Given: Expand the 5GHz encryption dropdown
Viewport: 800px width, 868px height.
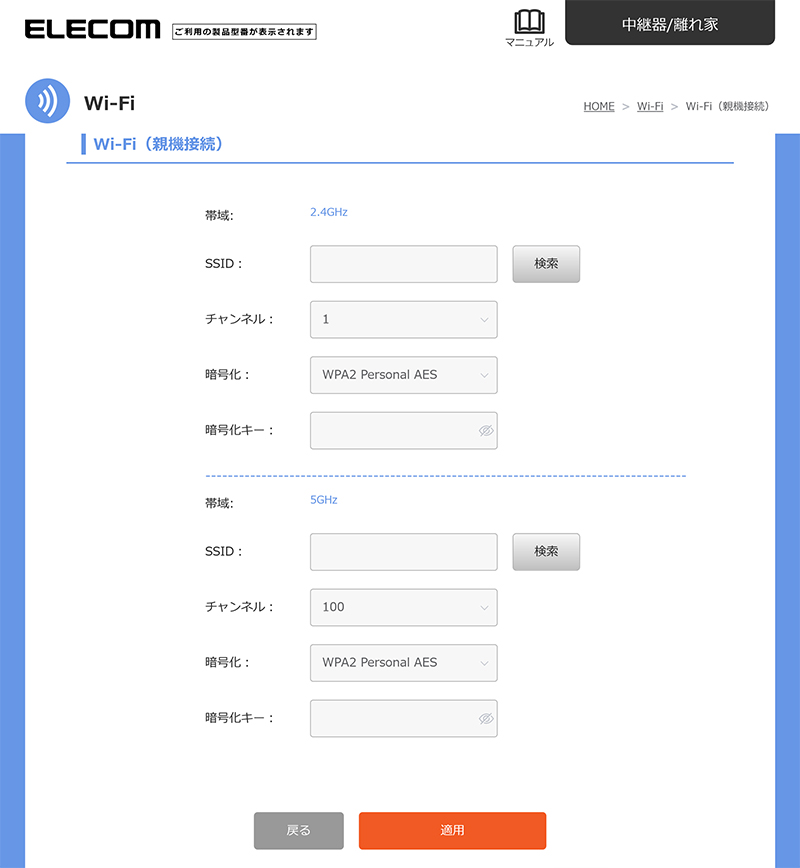Looking at the screenshot, I should (403, 663).
